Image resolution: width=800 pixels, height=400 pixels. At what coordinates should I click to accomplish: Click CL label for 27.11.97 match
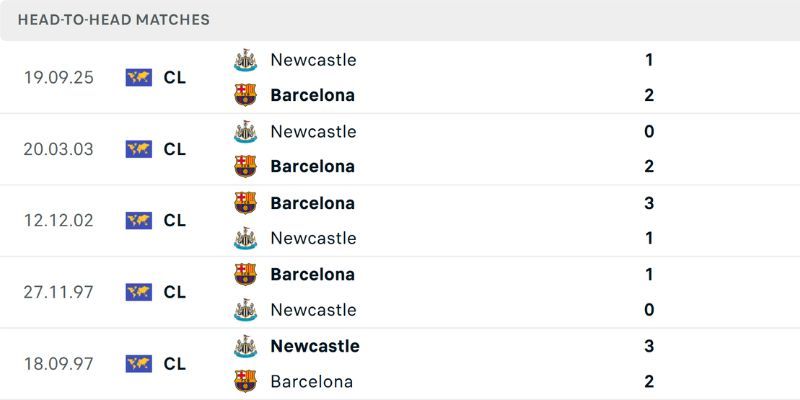pyautogui.click(x=175, y=292)
